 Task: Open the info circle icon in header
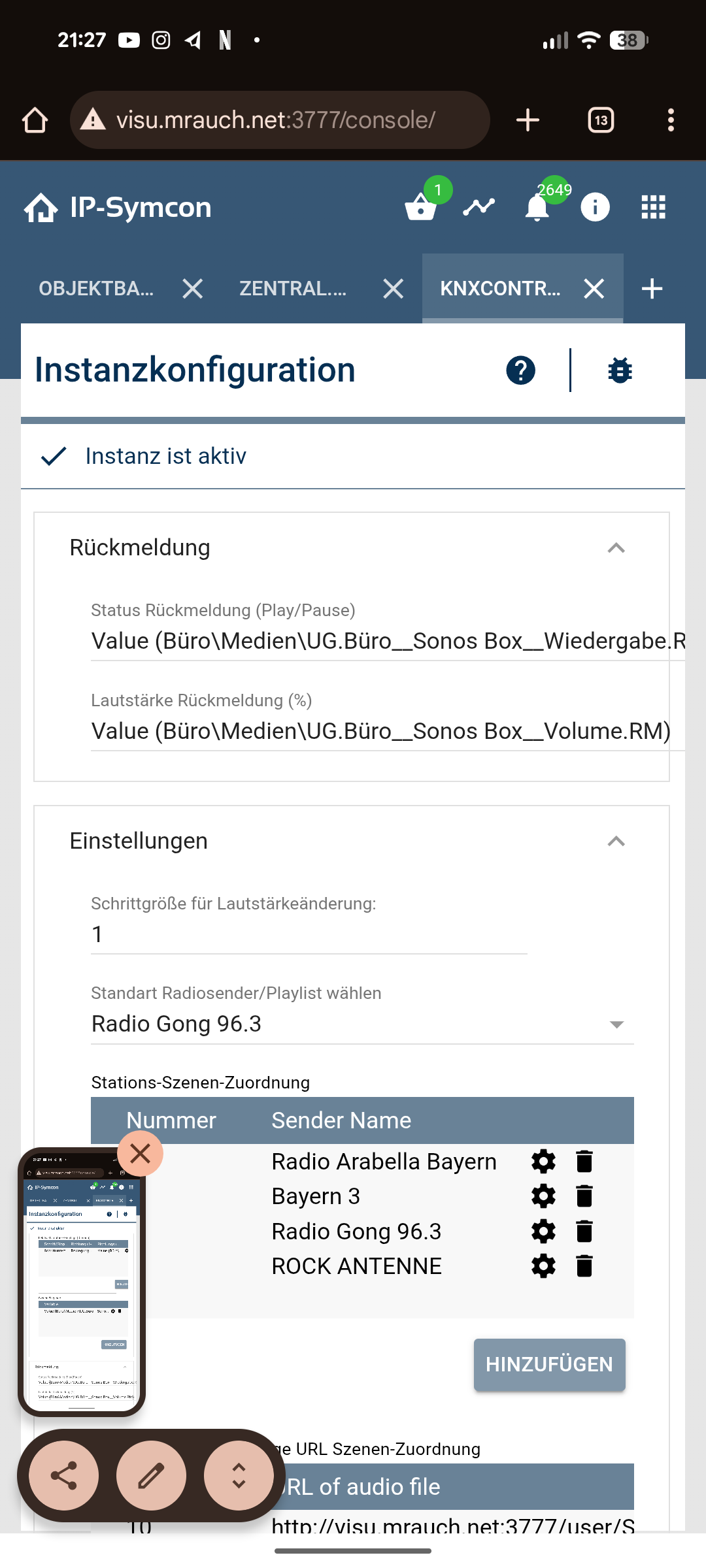click(595, 208)
